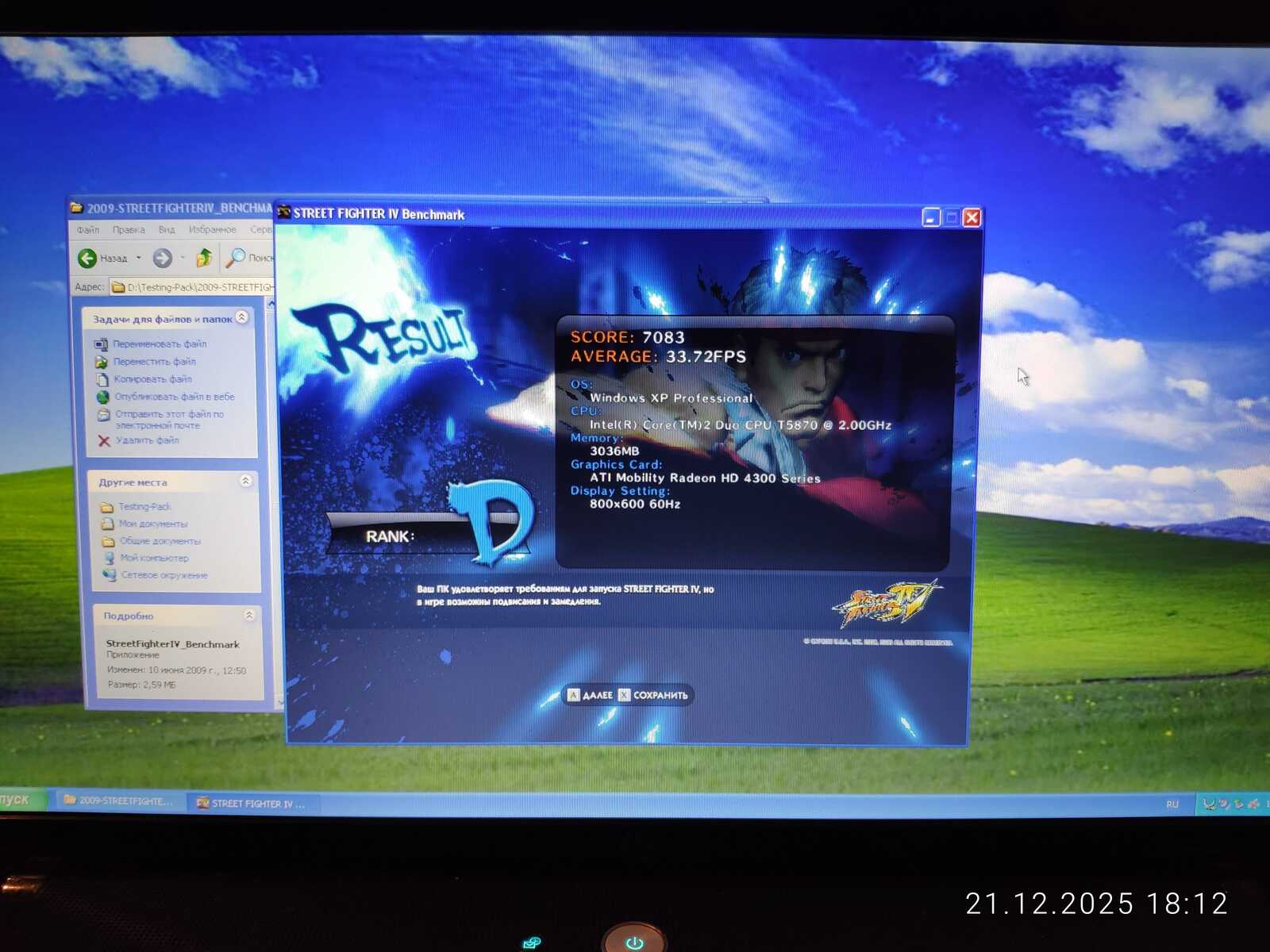Image resolution: width=1270 pixels, height=952 pixels.
Task: Click the ДАЛЕЕ button in the benchmark
Action: (x=591, y=696)
